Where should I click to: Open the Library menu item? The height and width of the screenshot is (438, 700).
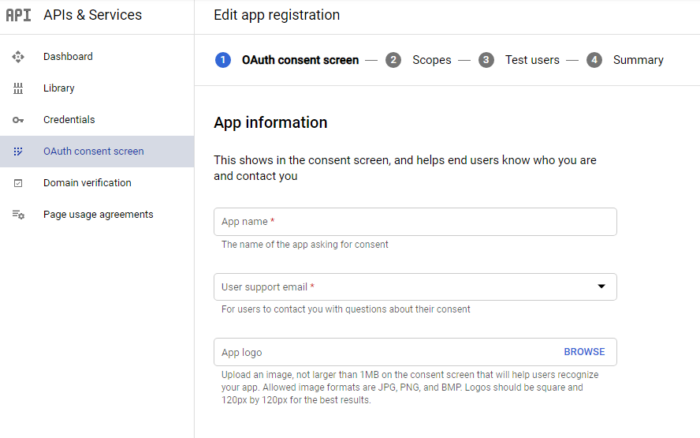click(97, 88)
